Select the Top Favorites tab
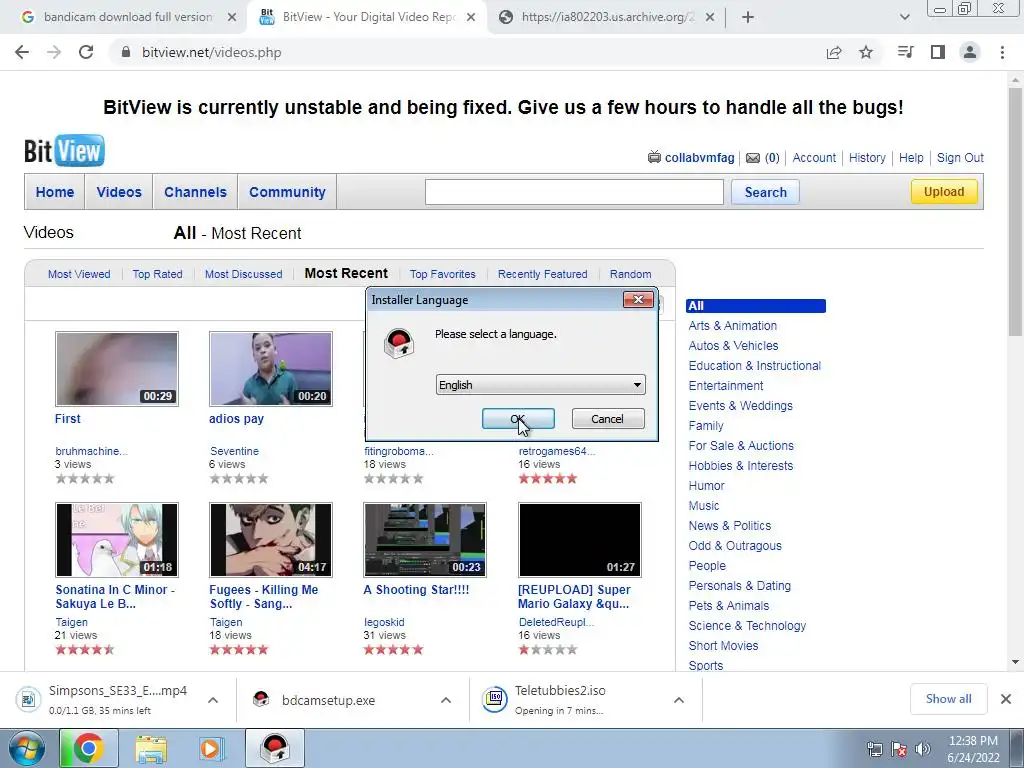The height and width of the screenshot is (768, 1024). point(443,274)
